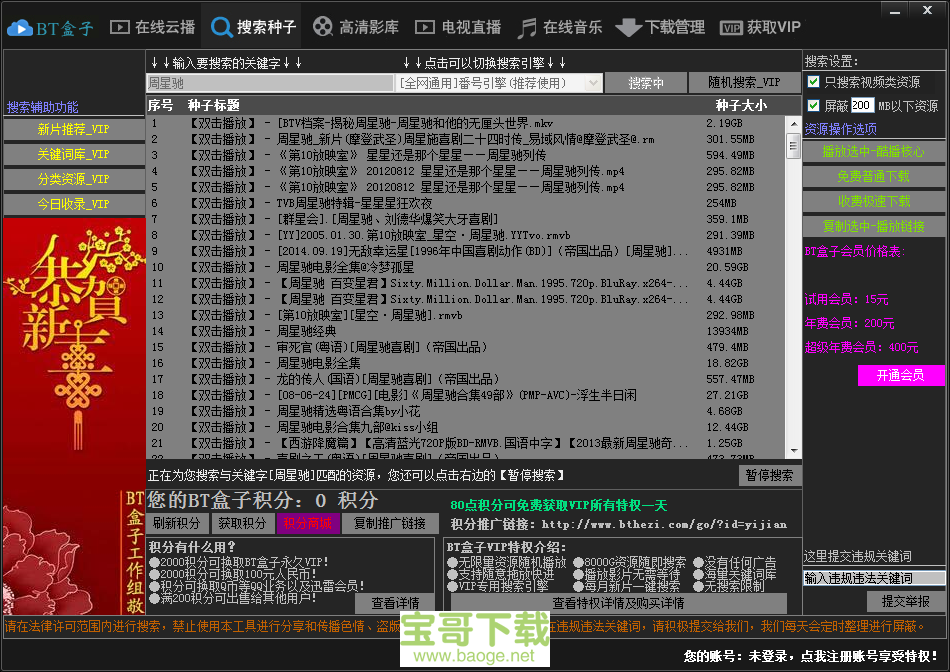Image resolution: width=950 pixels, height=672 pixels.
Task: Click the 刷新积分 button
Action: tap(176, 523)
